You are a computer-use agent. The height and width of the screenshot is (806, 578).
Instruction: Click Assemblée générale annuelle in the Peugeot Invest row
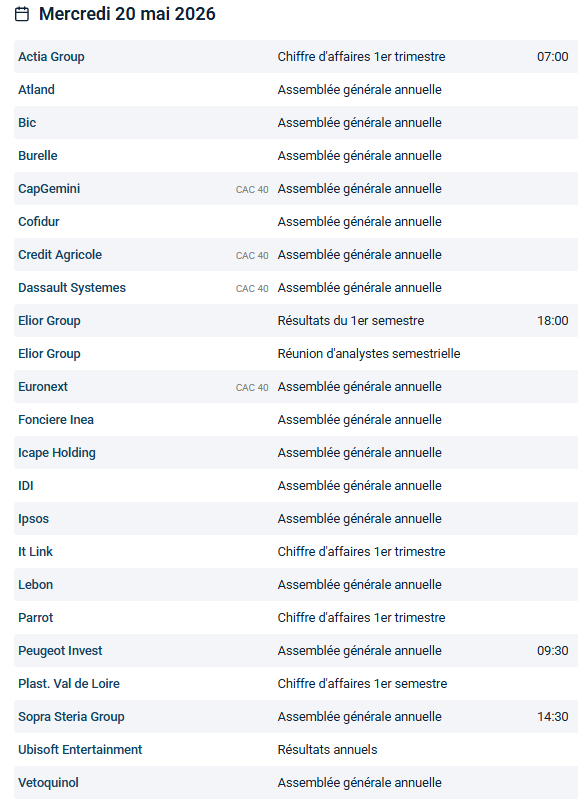coord(359,651)
